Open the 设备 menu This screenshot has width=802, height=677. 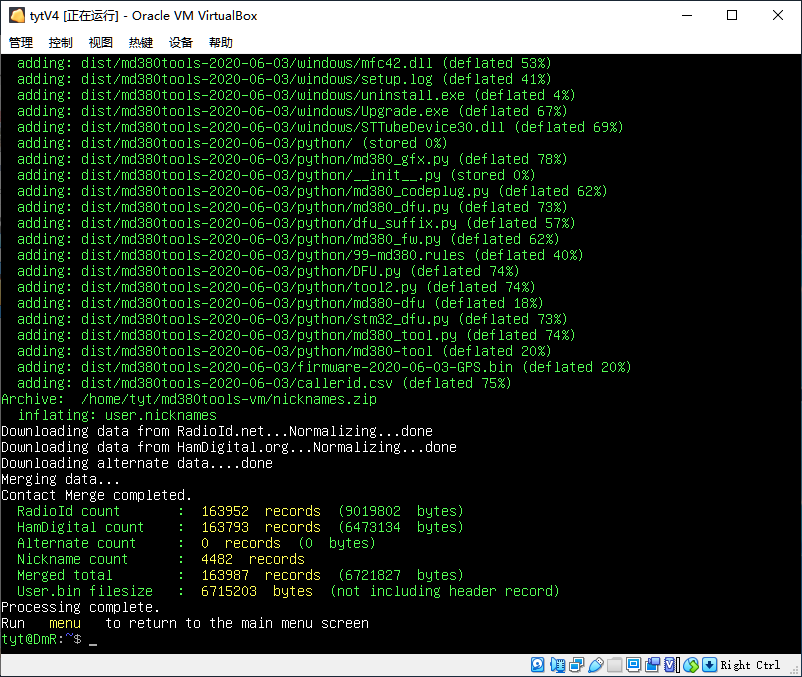(x=181, y=43)
